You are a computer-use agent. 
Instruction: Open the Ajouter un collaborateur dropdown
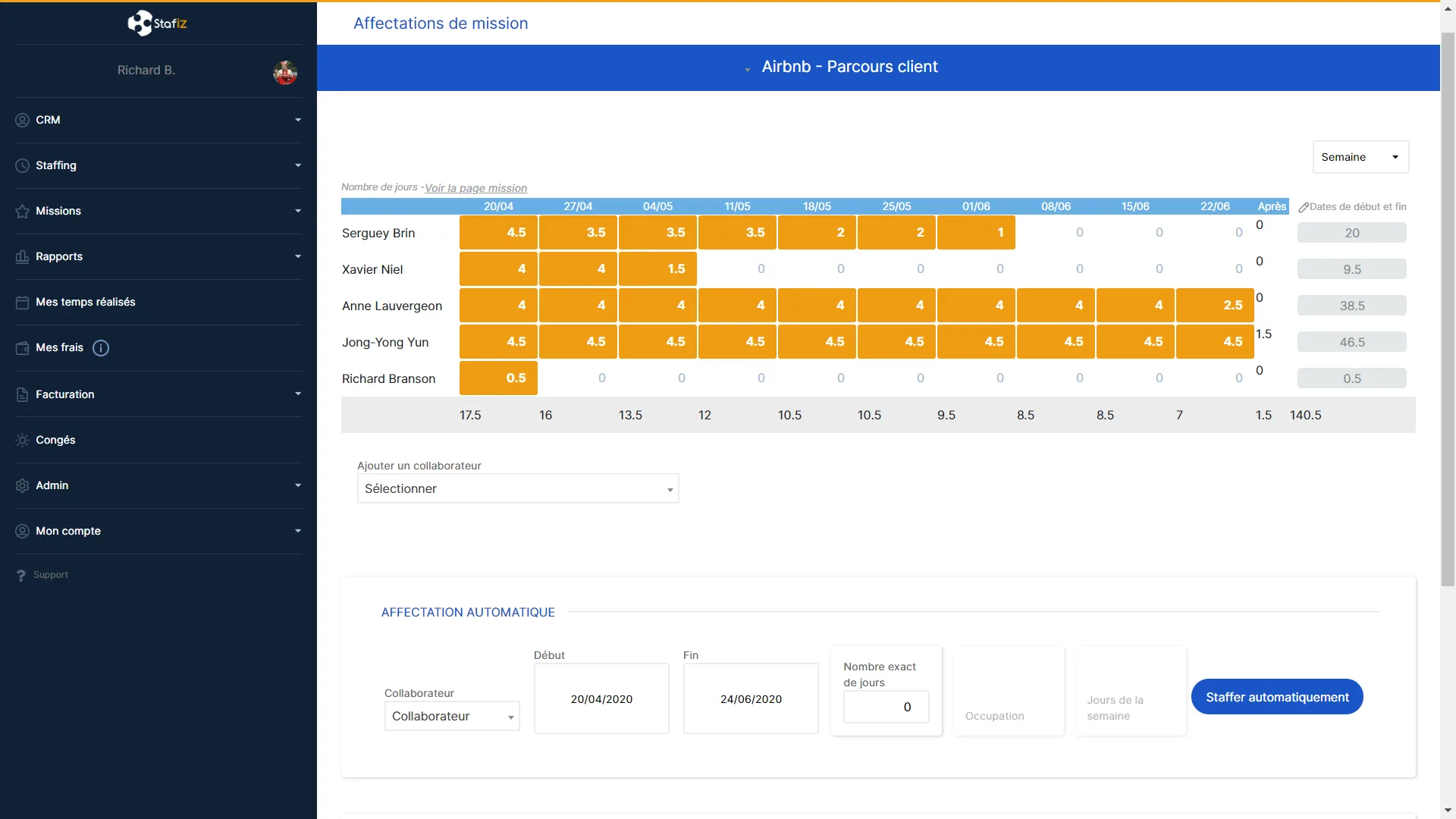tap(518, 488)
